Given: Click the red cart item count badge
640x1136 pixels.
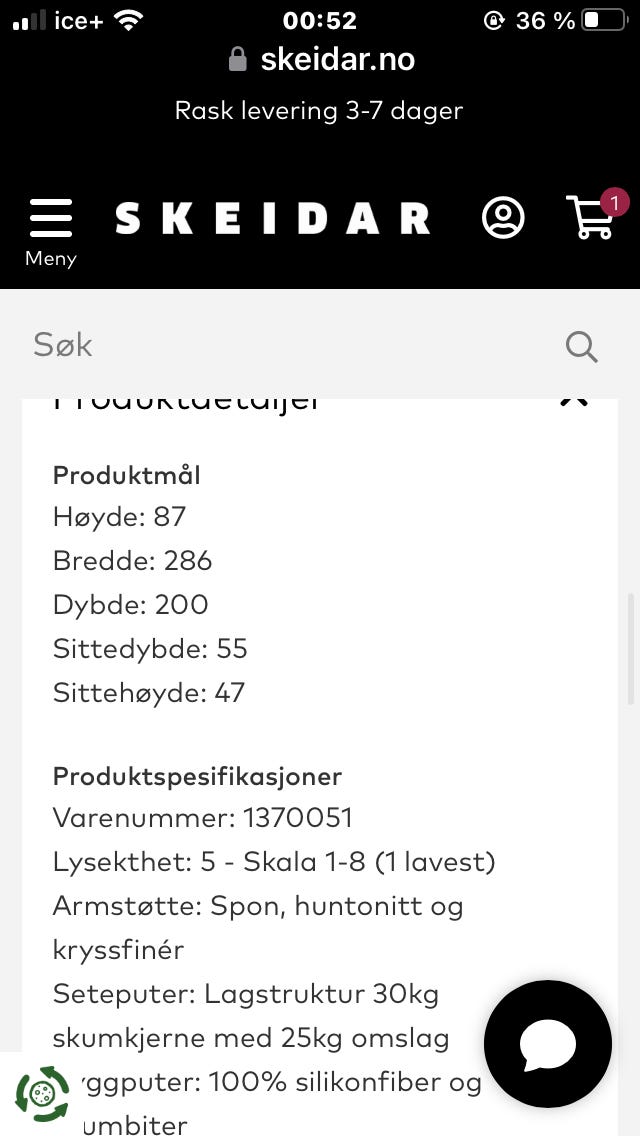Looking at the screenshot, I should 614,203.
